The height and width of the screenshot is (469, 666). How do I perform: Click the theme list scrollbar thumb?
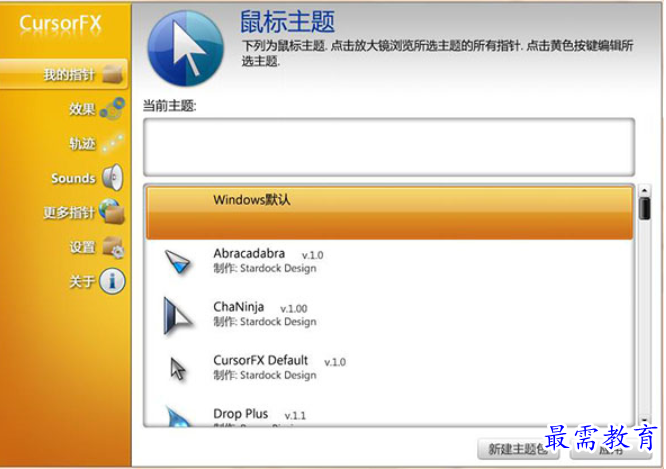coord(644,208)
